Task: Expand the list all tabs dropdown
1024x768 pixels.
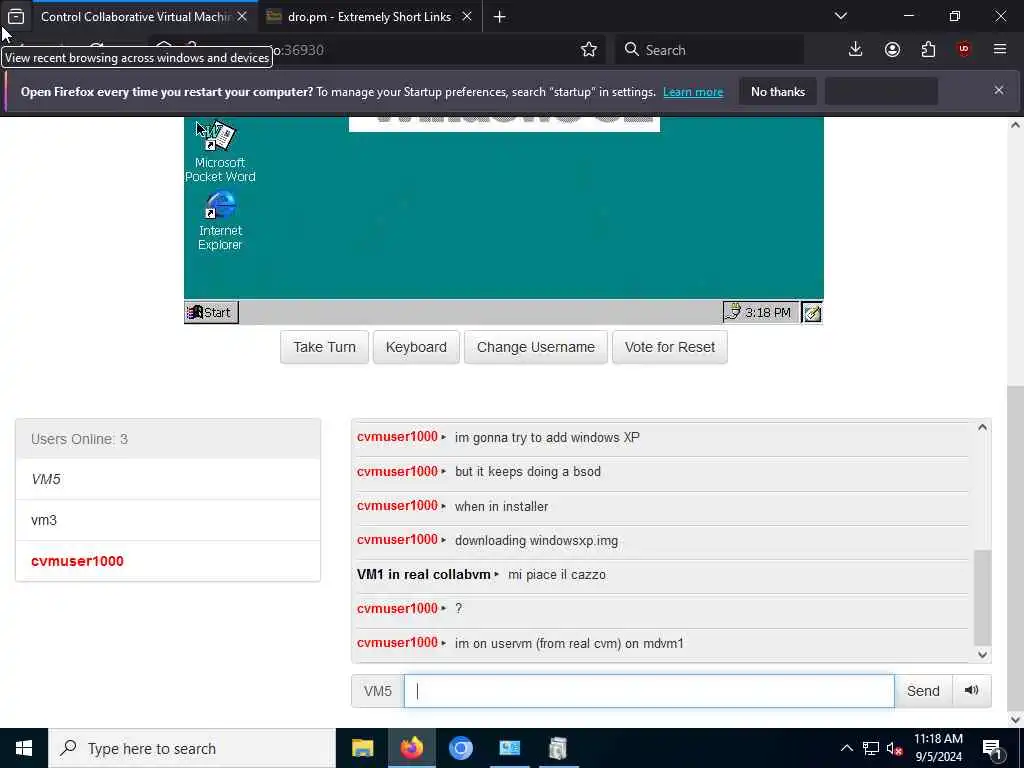Action: click(840, 16)
